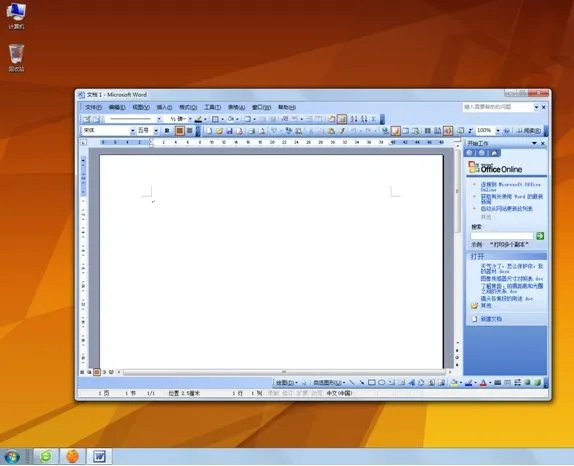This screenshot has height=466, width=574.
Task: Click the border color pen icon
Action: pos(198,119)
